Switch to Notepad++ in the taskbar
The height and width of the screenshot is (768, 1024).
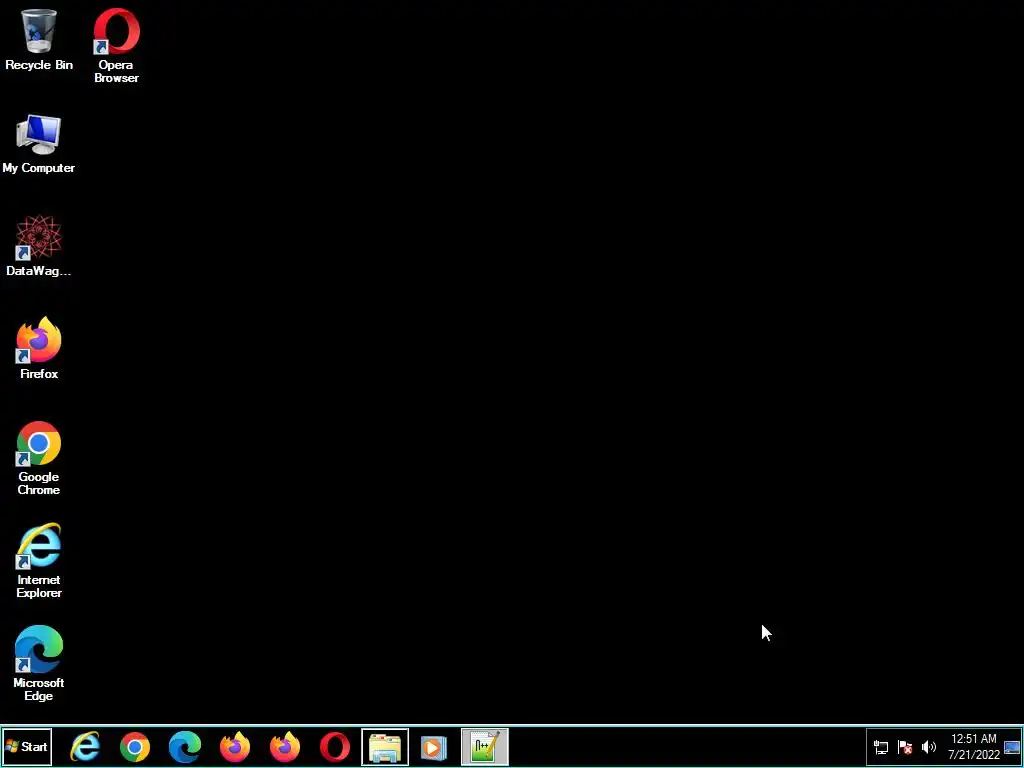pyautogui.click(x=485, y=746)
